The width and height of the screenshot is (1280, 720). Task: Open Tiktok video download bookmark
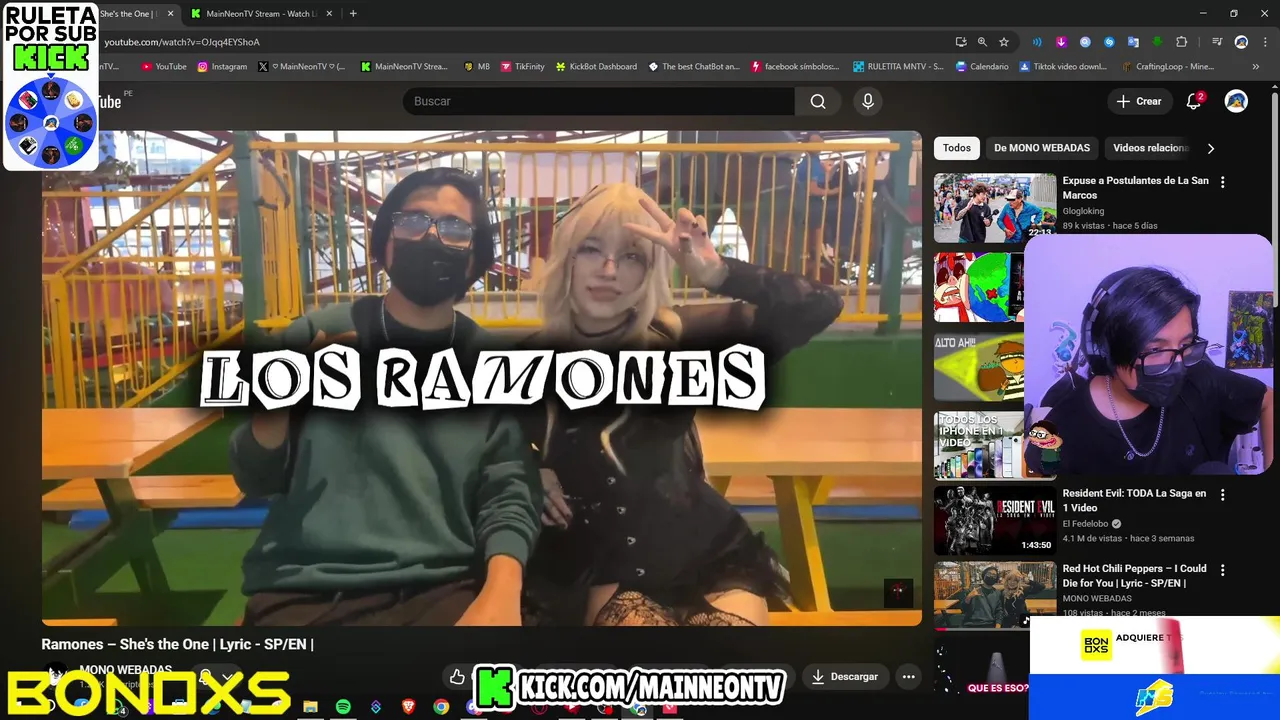coord(1063,67)
